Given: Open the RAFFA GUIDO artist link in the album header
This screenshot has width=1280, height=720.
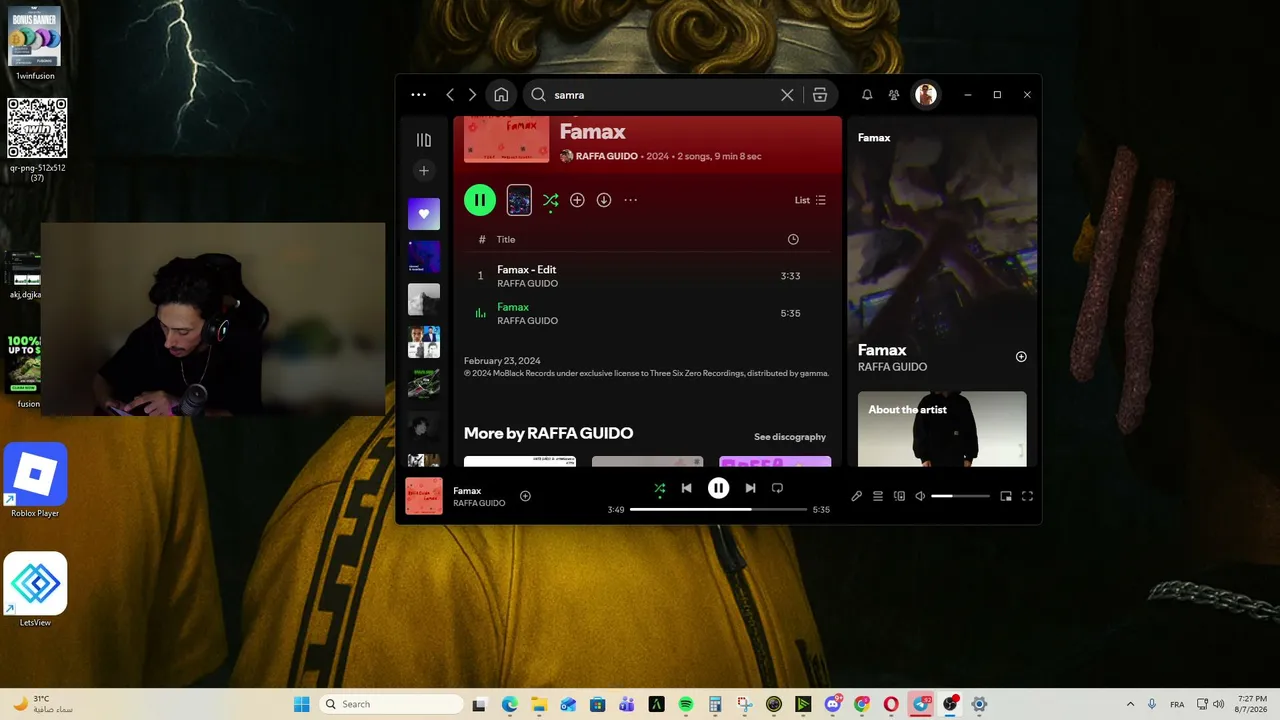Looking at the screenshot, I should [607, 156].
